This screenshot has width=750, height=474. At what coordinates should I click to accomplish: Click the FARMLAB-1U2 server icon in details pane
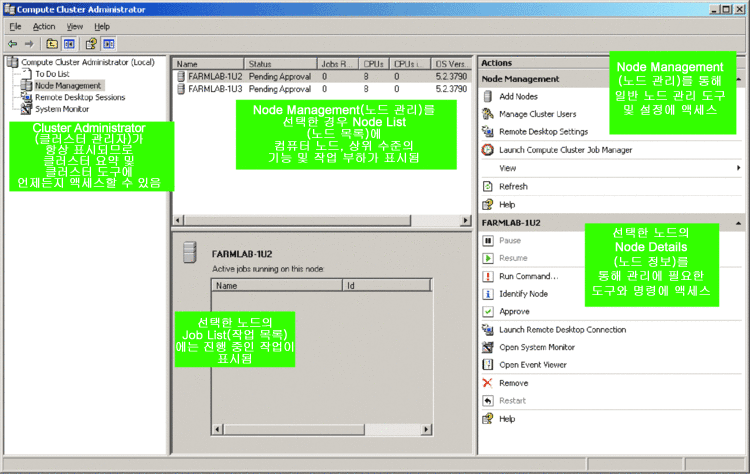point(190,253)
